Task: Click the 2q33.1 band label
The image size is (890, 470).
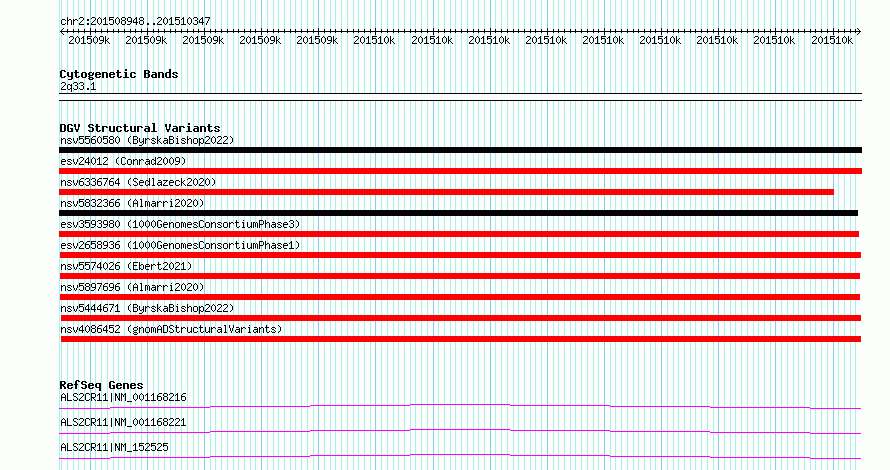Action: coord(78,86)
